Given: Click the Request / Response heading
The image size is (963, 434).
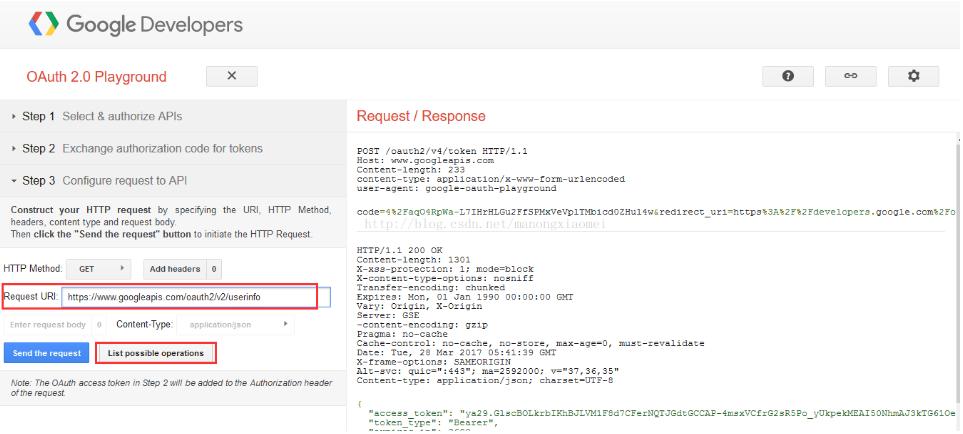Looking at the screenshot, I should point(421,116).
